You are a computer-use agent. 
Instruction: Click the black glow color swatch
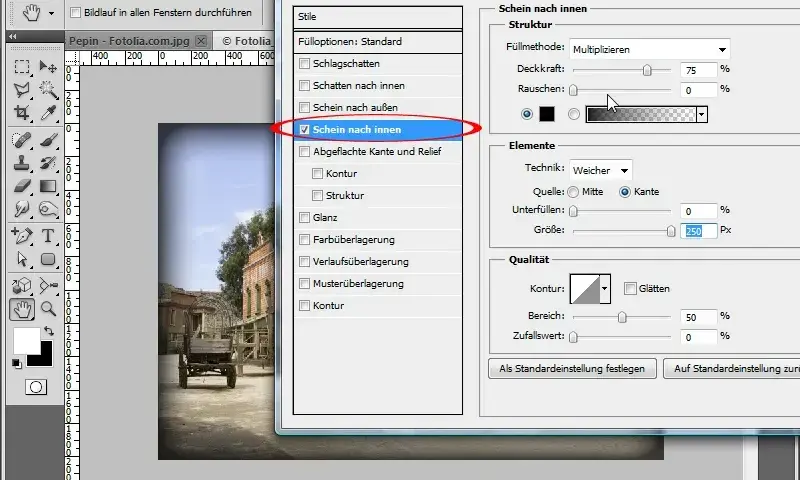pos(547,114)
